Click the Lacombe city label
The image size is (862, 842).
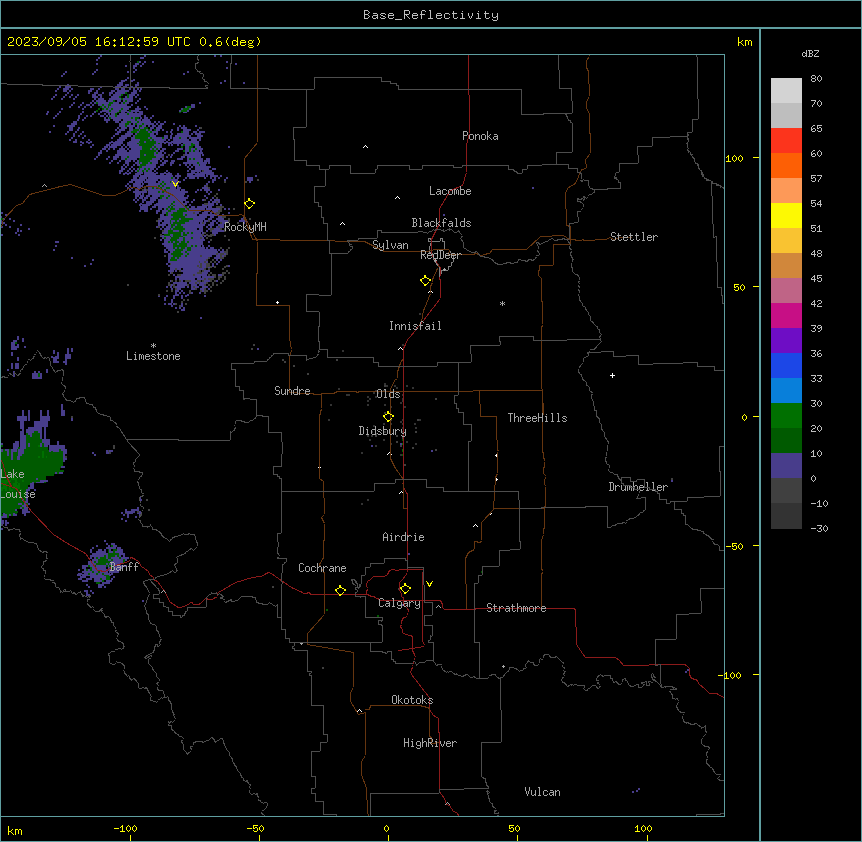[450, 191]
